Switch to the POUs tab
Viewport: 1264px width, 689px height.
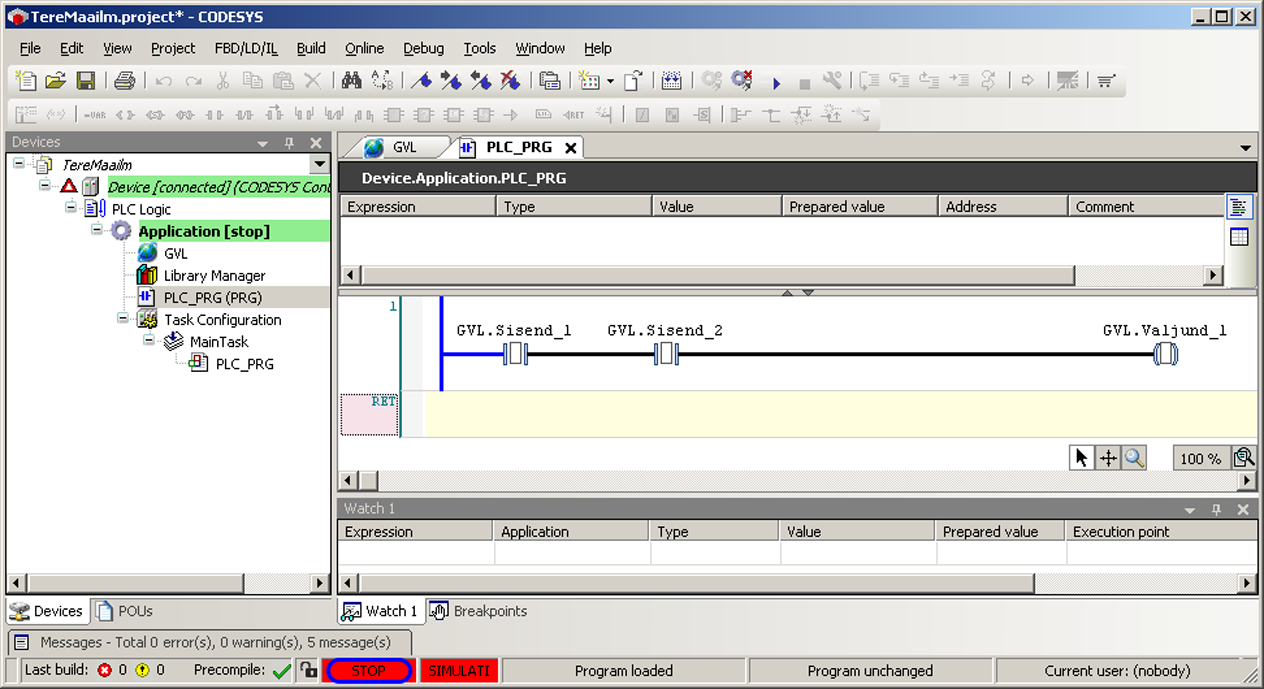pyautogui.click(x=125, y=611)
